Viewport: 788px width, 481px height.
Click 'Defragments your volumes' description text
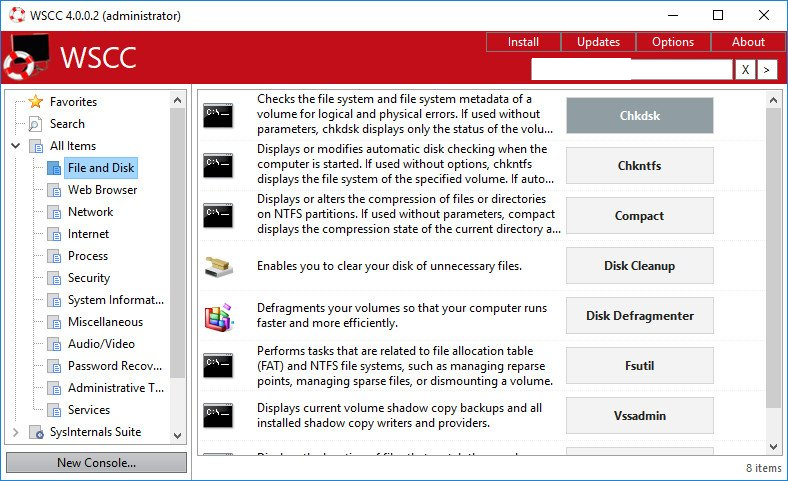pos(402,316)
